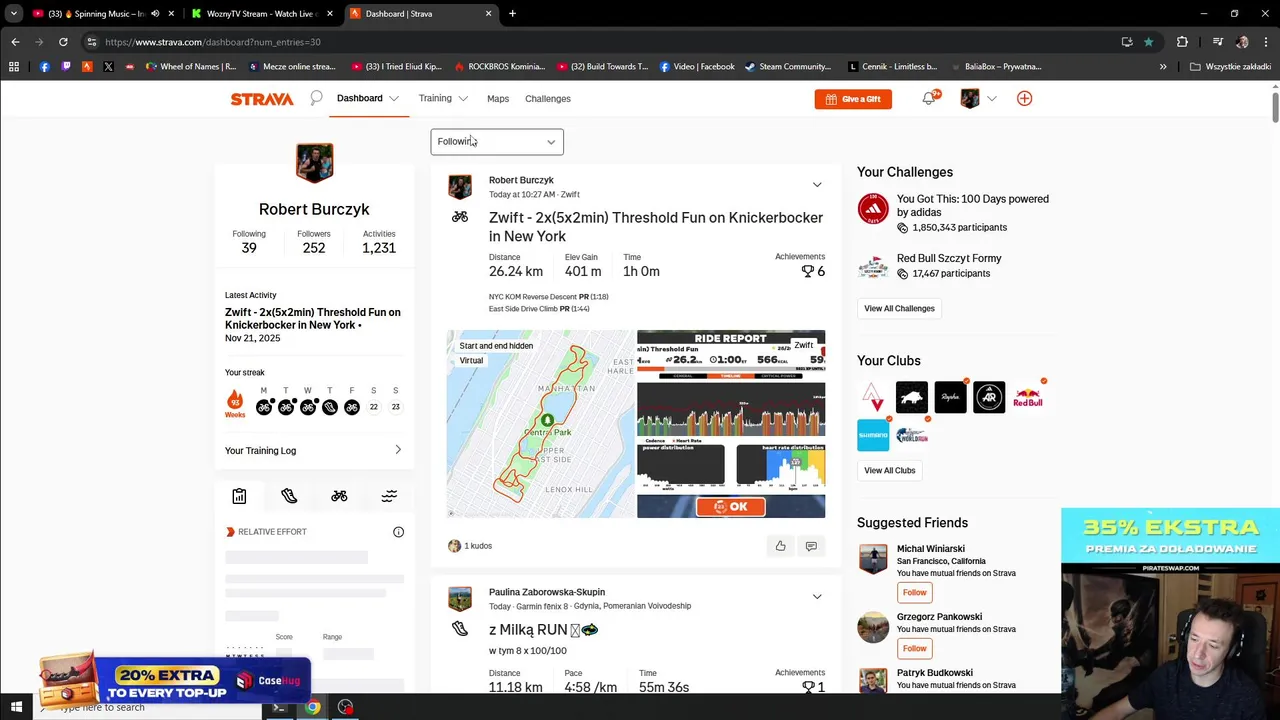The image size is (1280, 720).
Task: Show more bookmarks with the overflow arrows
Action: pyautogui.click(x=1163, y=67)
